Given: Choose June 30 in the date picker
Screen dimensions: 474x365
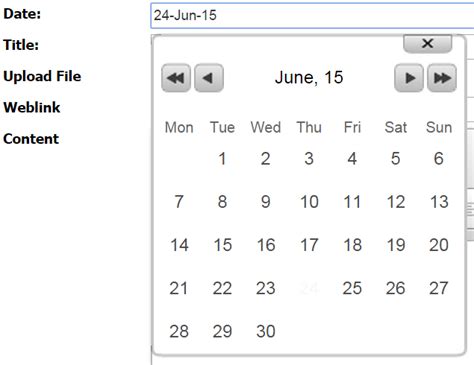Looking at the screenshot, I should [266, 331].
